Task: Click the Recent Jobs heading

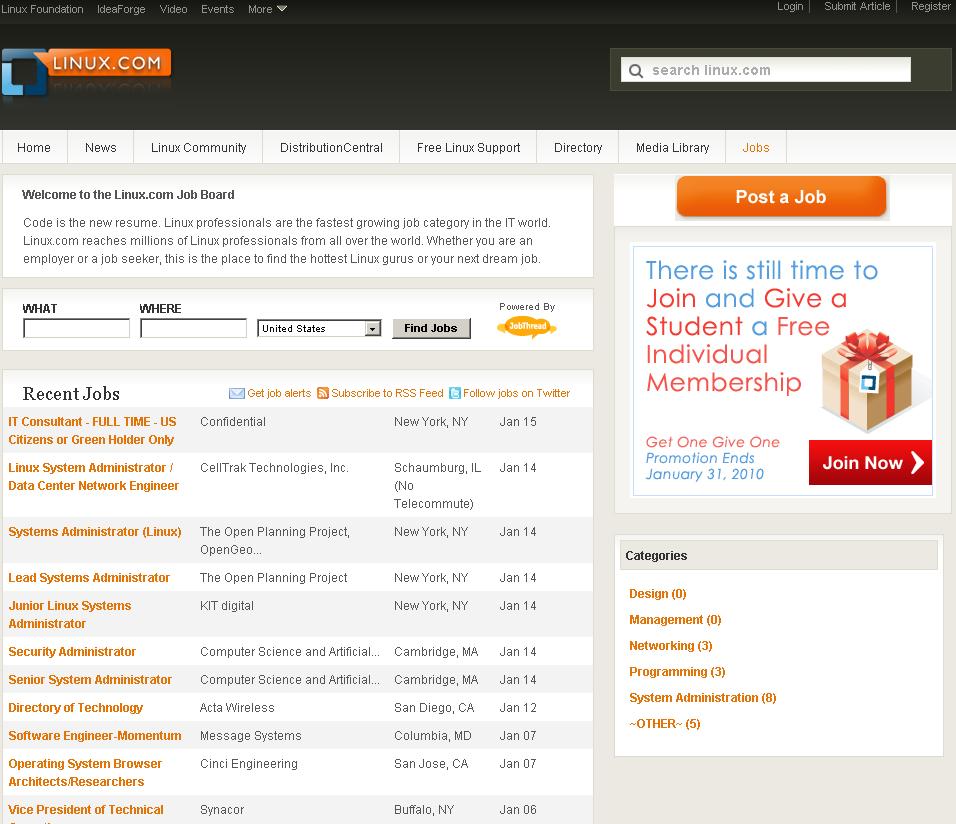Action: (x=71, y=393)
